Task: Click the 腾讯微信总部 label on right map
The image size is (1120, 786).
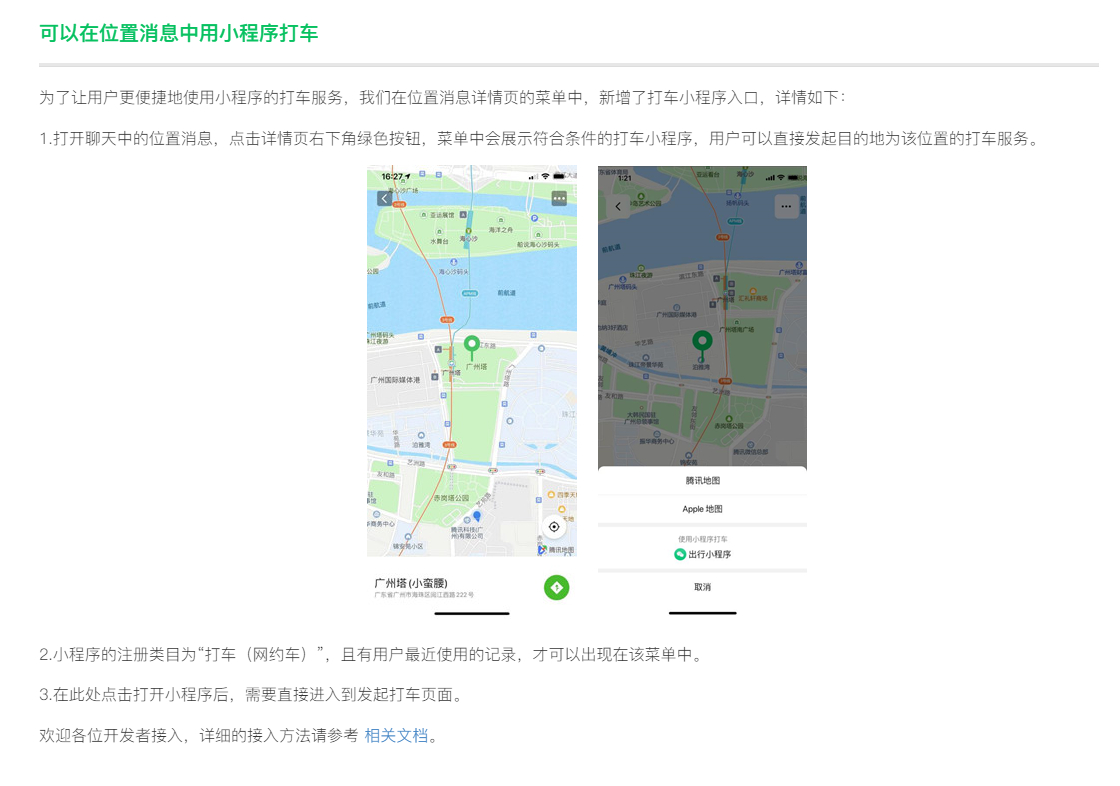Action: (x=750, y=452)
